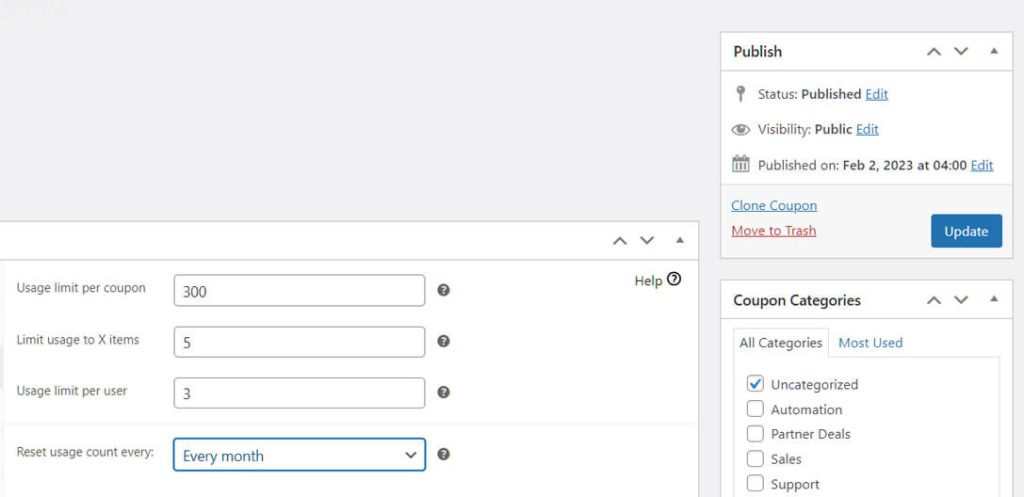Open the Help link with question mark
This screenshot has width=1024, height=497.
657,280
